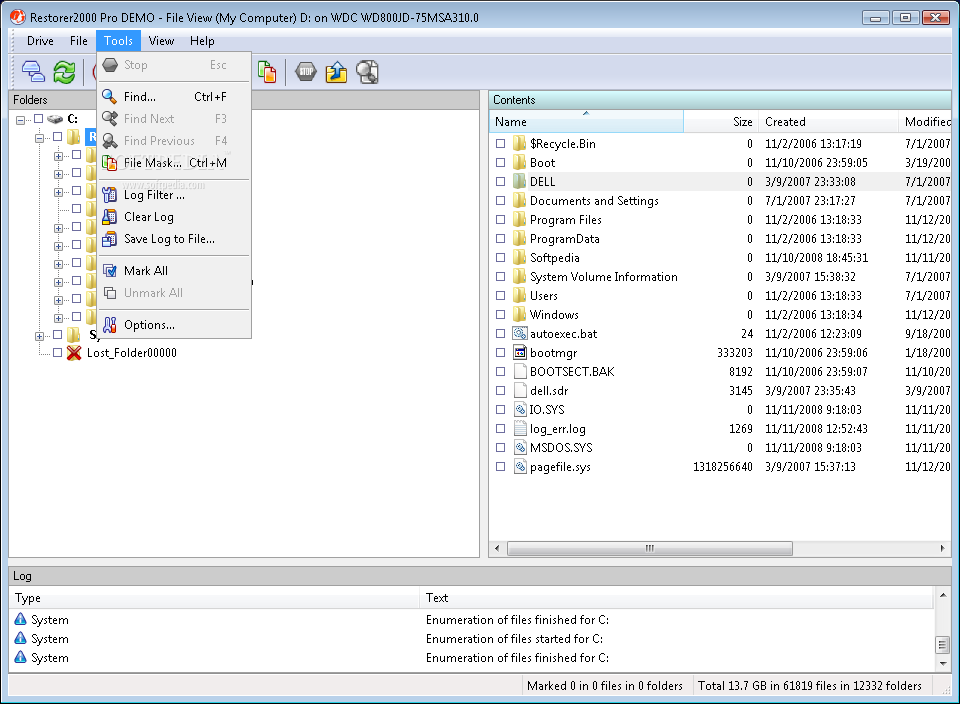This screenshot has height=704, width=960.
Task: Click the 1318256640 size value
Action: tap(722, 466)
